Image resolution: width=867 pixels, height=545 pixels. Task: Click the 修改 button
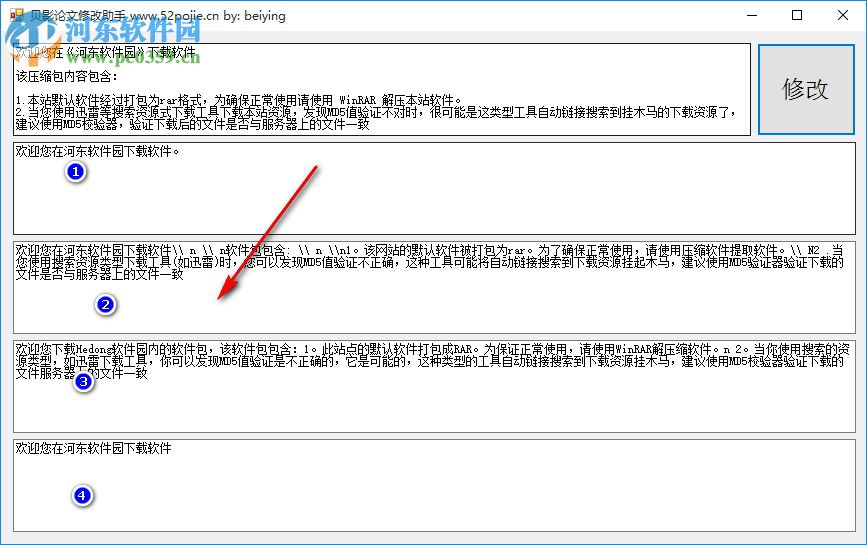(x=806, y=89)
